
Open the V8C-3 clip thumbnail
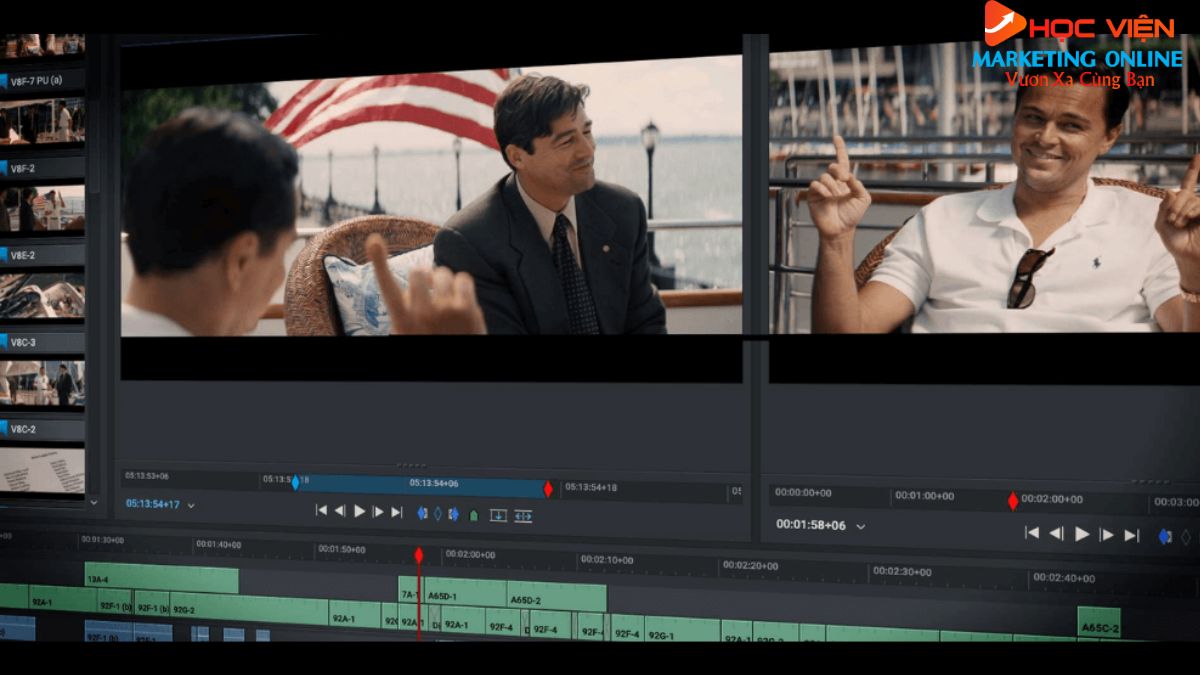(42, 384)
